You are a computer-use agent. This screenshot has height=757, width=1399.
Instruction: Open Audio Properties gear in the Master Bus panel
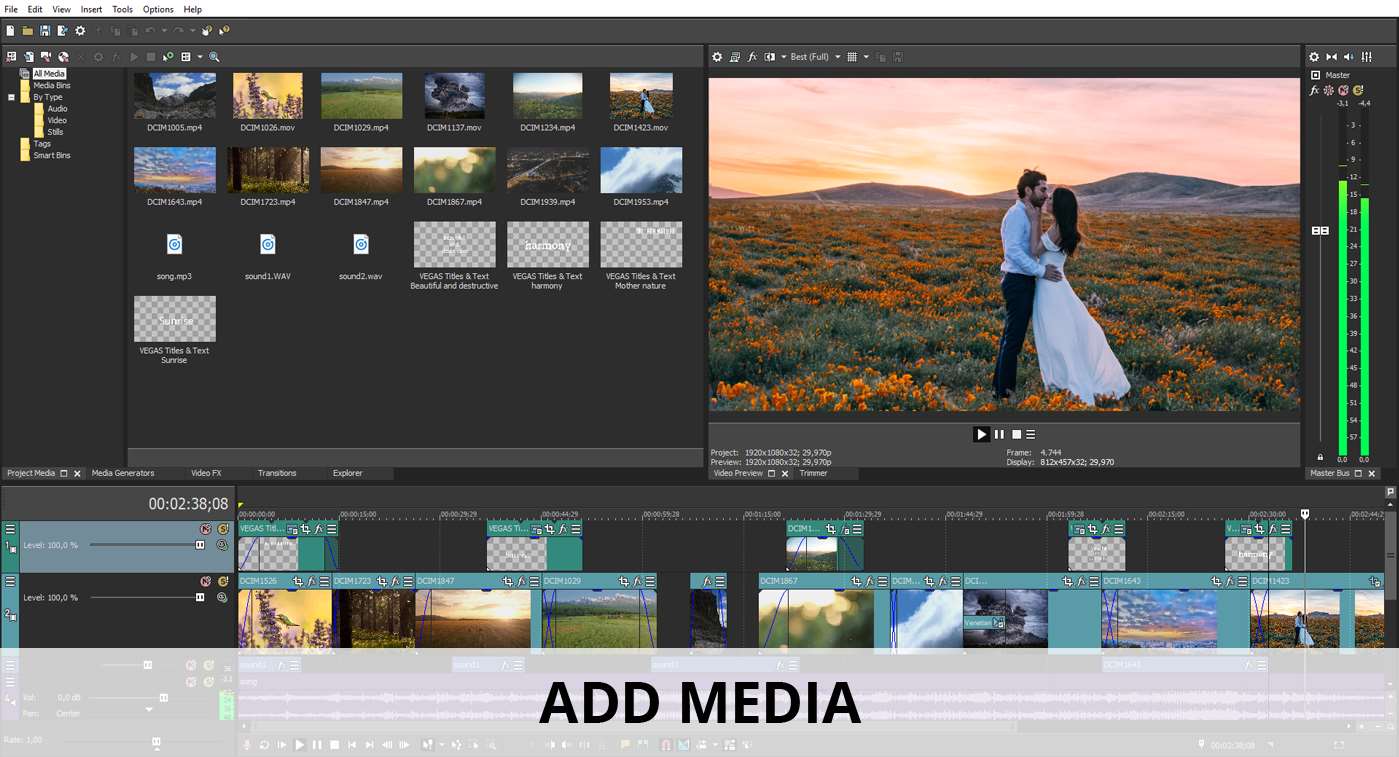(1314, 57)
